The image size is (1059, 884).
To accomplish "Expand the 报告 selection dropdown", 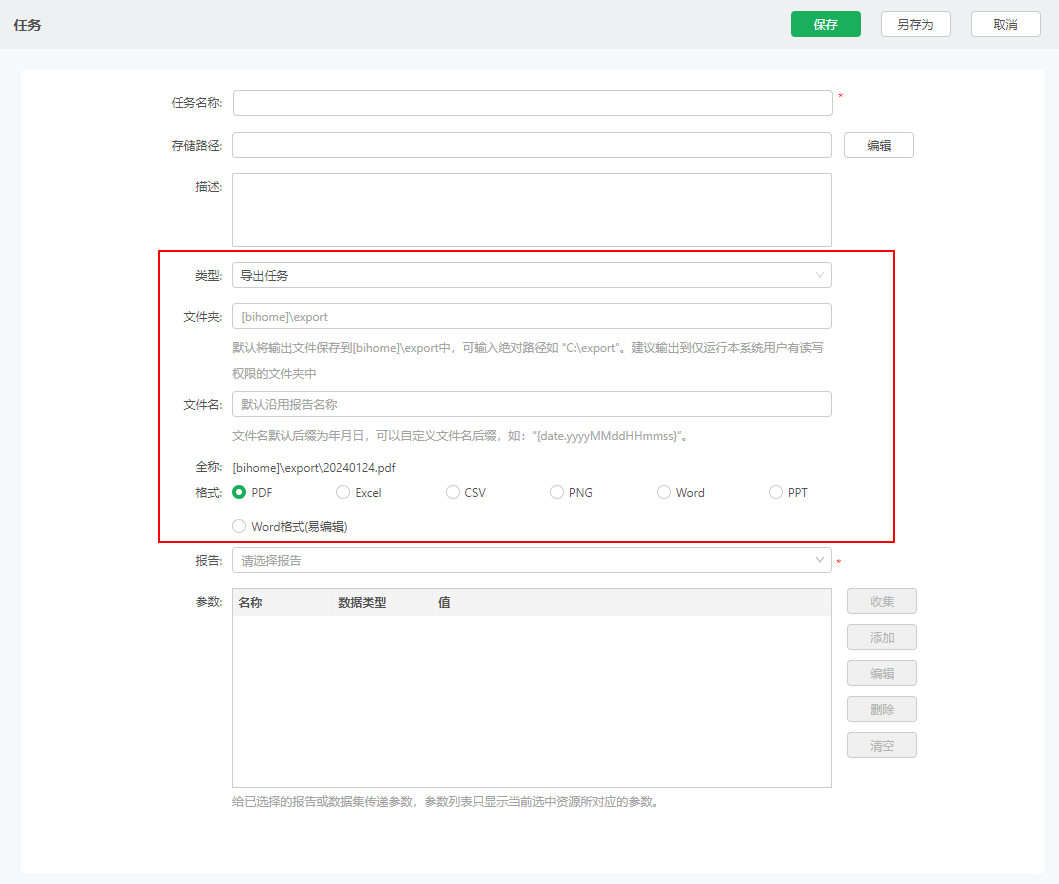I will [532, 560].
